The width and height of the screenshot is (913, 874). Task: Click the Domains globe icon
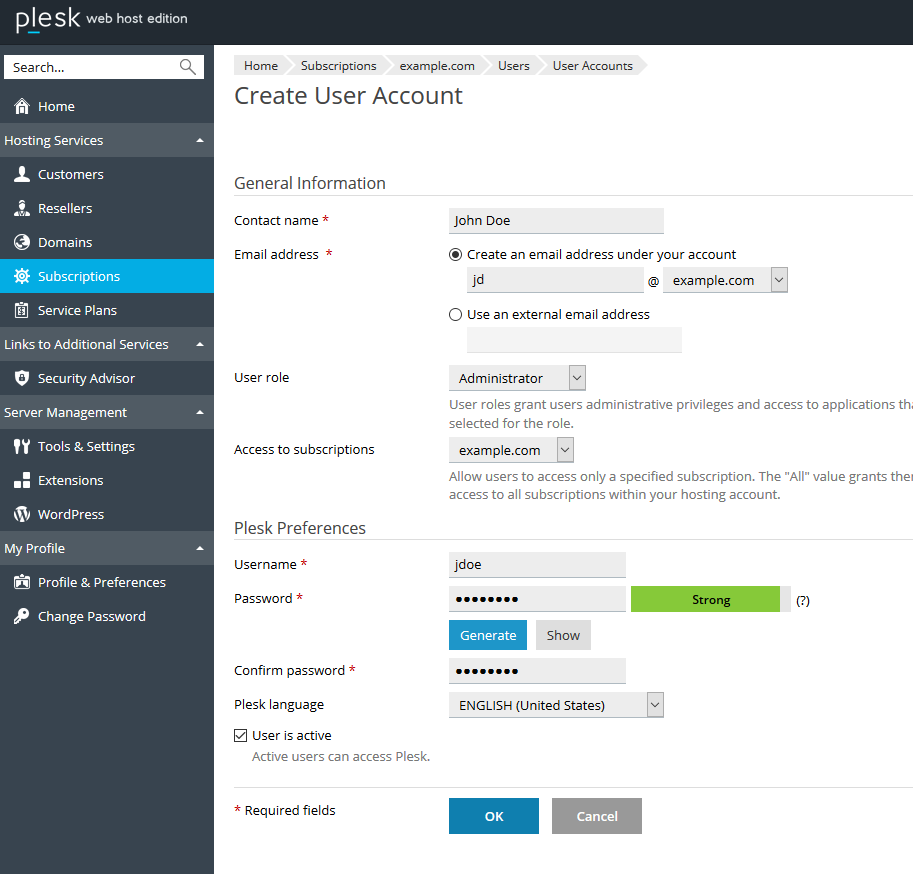[x=21, y=242]
